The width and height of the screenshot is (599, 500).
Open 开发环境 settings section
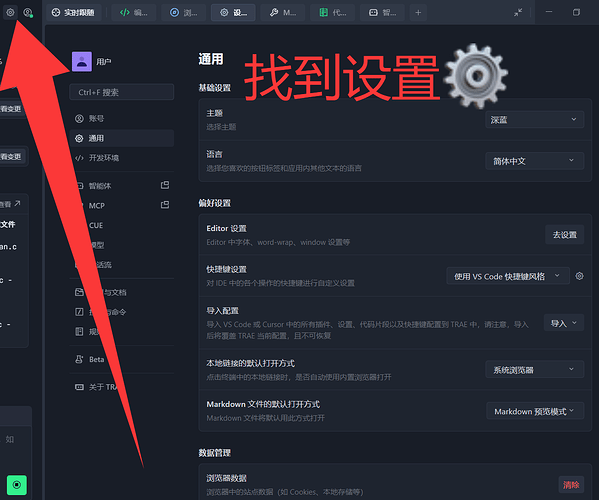coord(121,158)
